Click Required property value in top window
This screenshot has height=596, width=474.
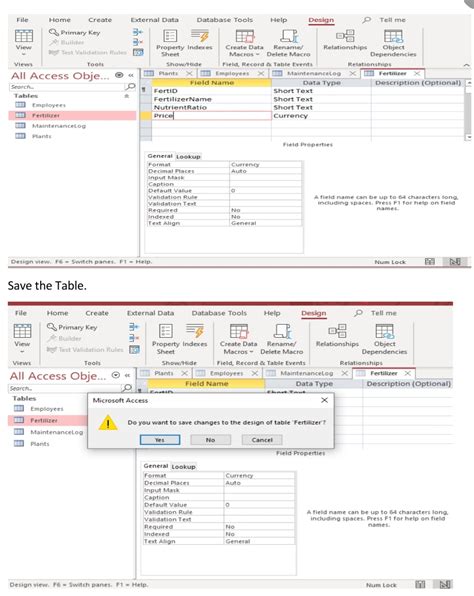[266, 210]
